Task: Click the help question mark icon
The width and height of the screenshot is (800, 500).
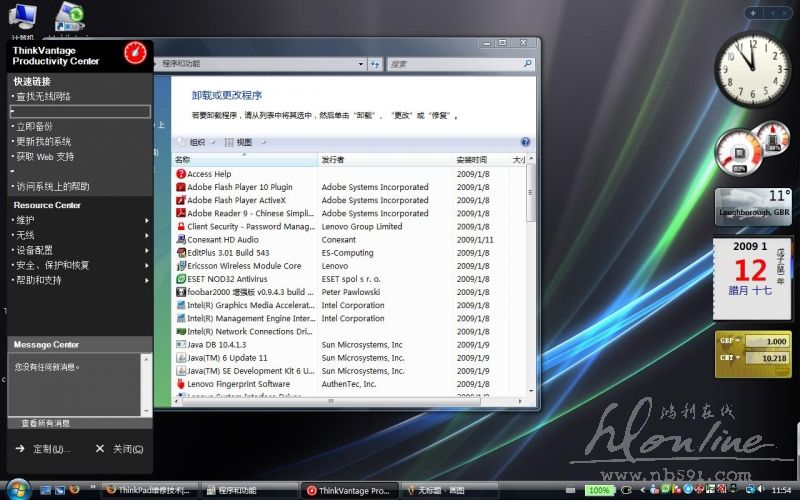Action: 525,142
